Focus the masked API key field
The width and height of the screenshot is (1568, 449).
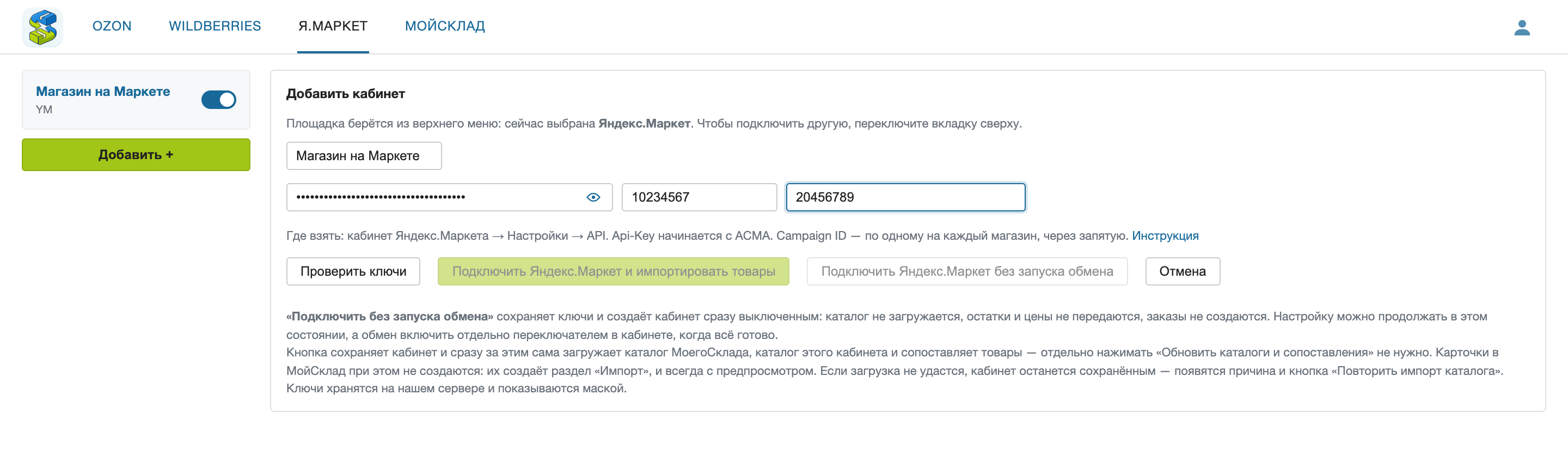(449, 197)
